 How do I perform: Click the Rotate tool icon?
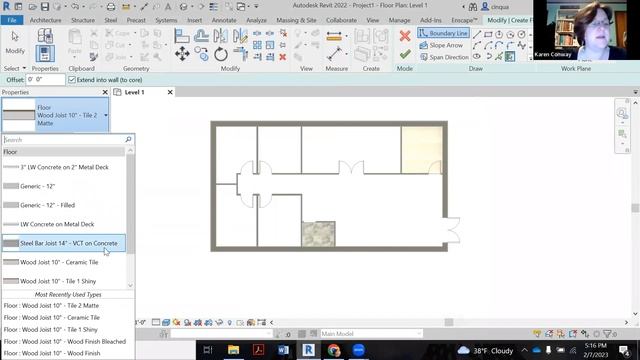coord(220,53)
